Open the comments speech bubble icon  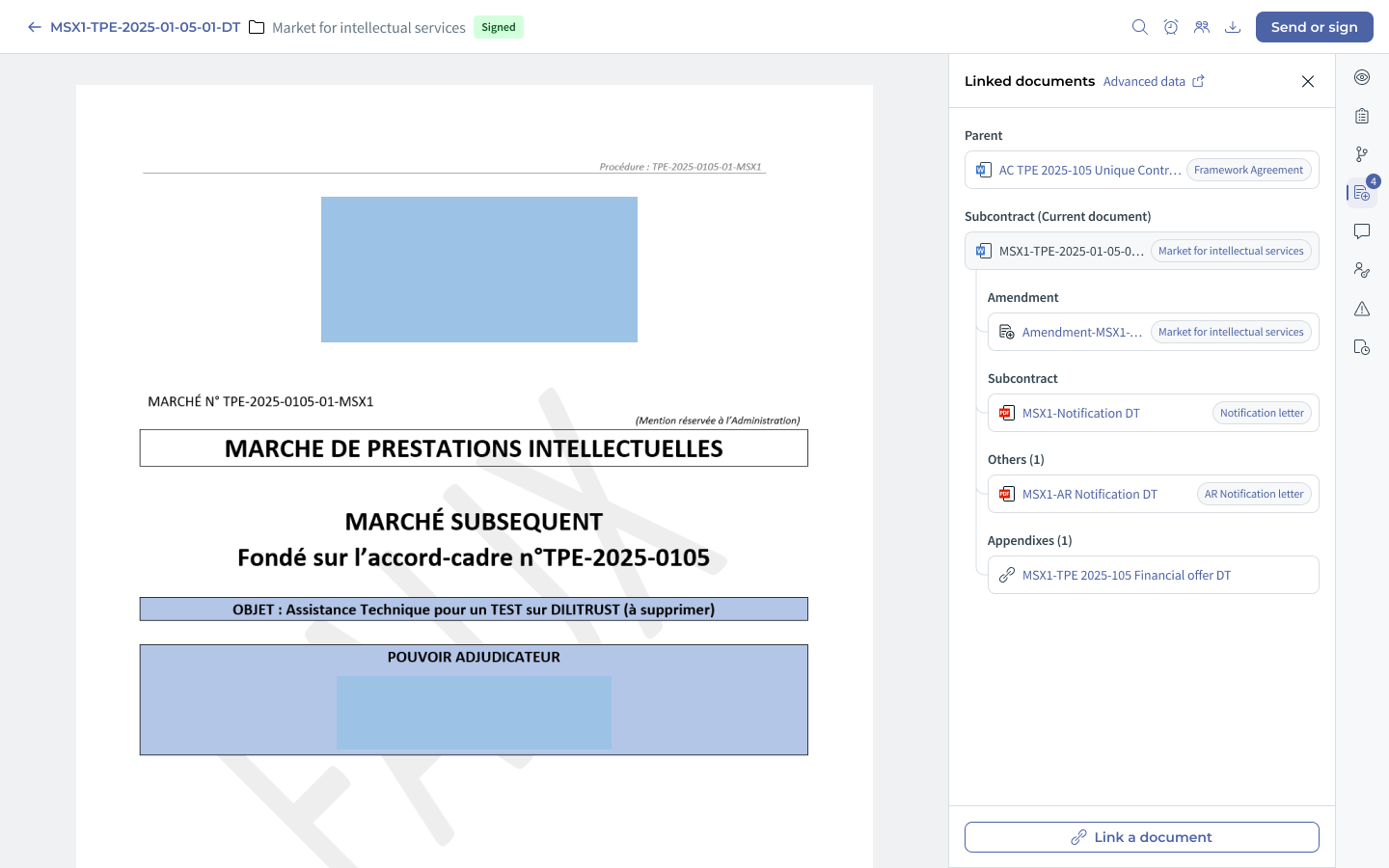[x=1362, y=231]
